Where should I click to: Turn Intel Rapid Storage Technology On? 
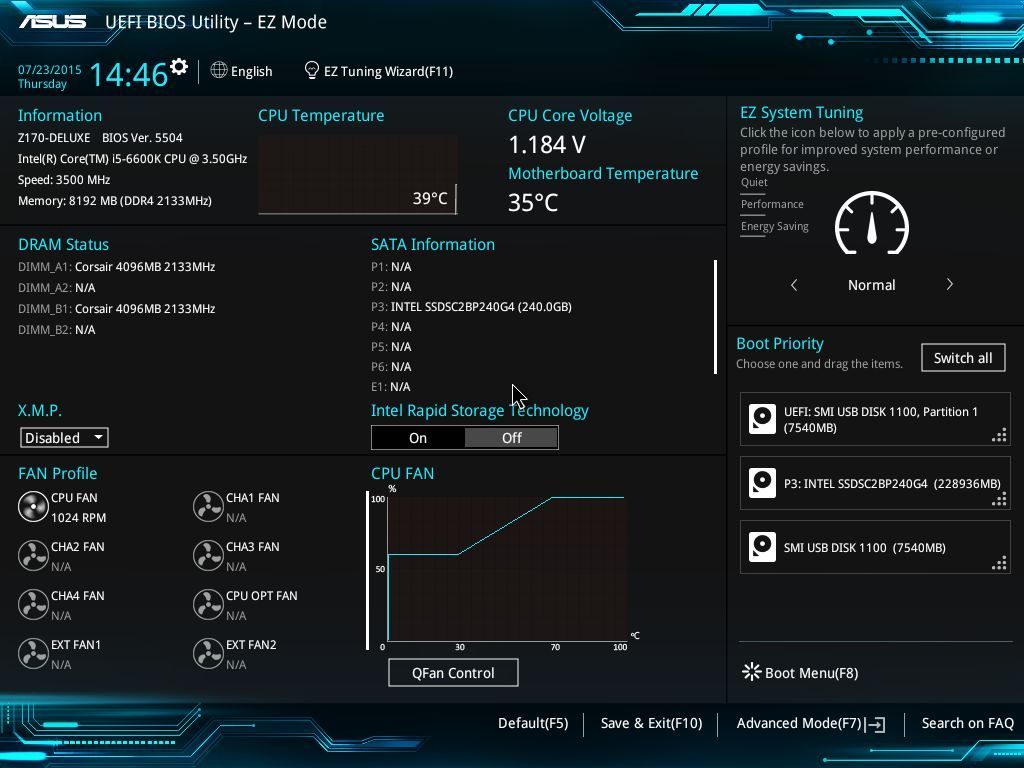(418, 438)
